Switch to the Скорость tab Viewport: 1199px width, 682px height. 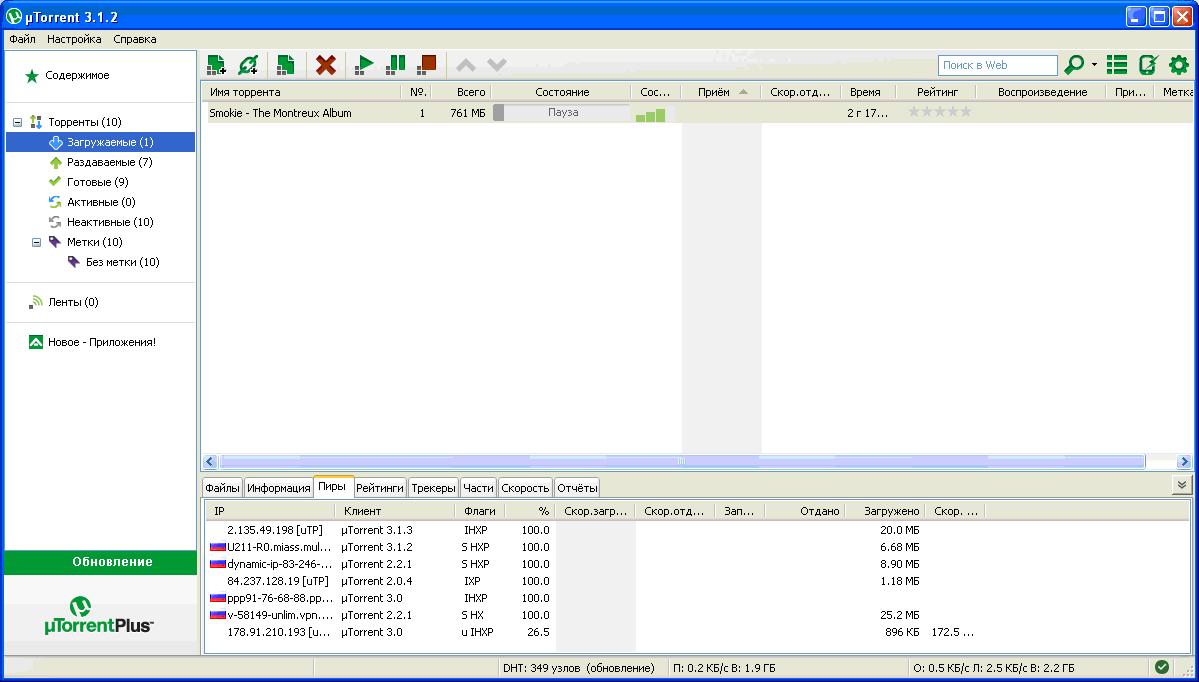tap(525, 488)
